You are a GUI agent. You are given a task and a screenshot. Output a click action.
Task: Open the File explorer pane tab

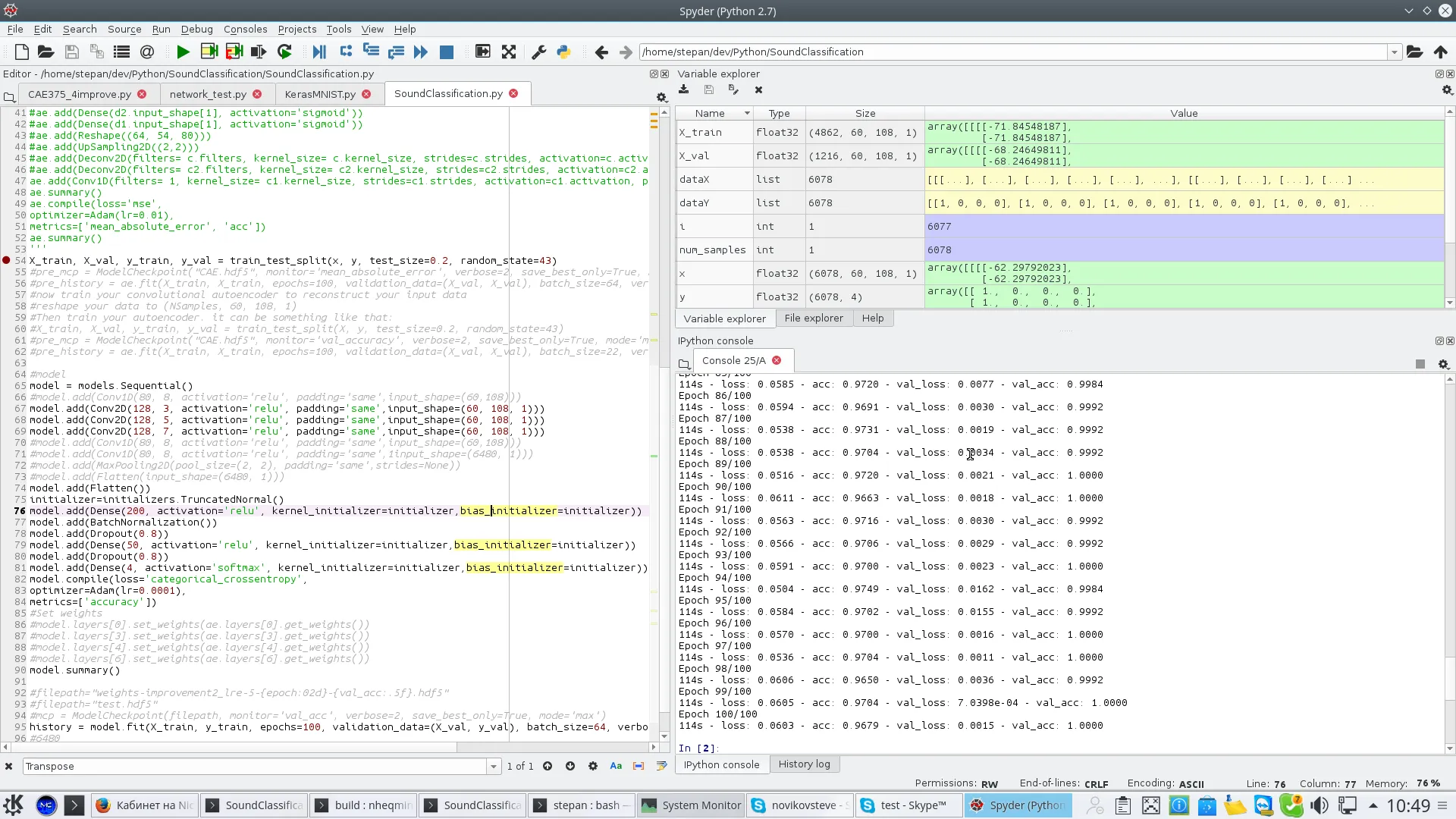tap(813, 318)
